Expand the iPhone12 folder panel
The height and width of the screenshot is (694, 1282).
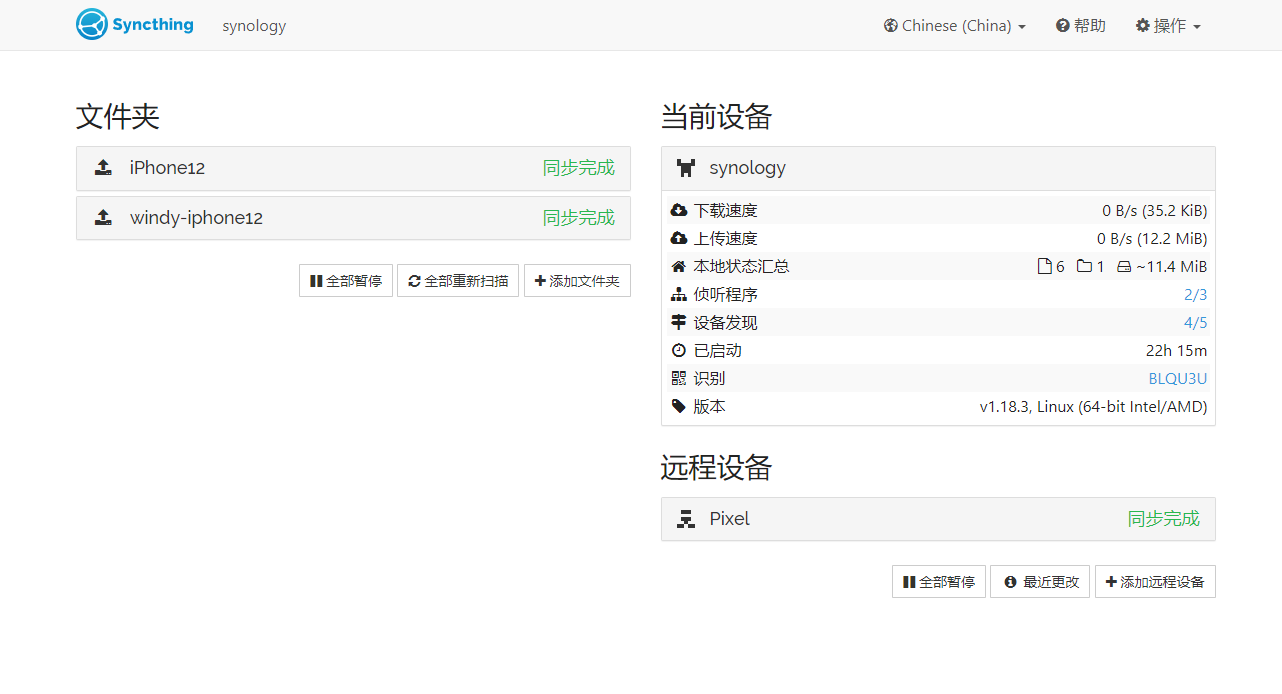coord(353,168)
